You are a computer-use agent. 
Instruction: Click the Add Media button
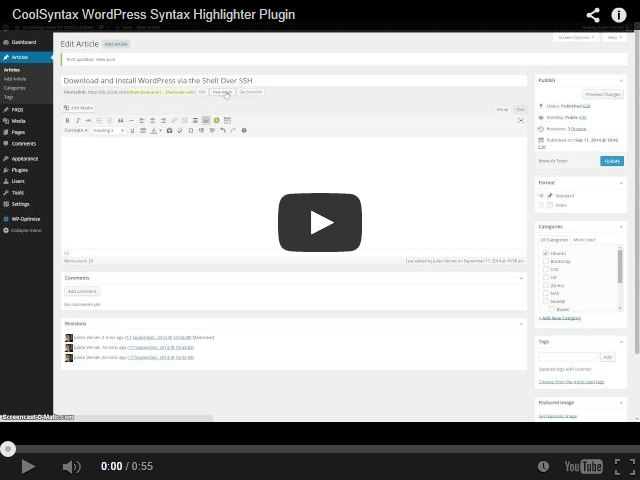pos(79,108)
